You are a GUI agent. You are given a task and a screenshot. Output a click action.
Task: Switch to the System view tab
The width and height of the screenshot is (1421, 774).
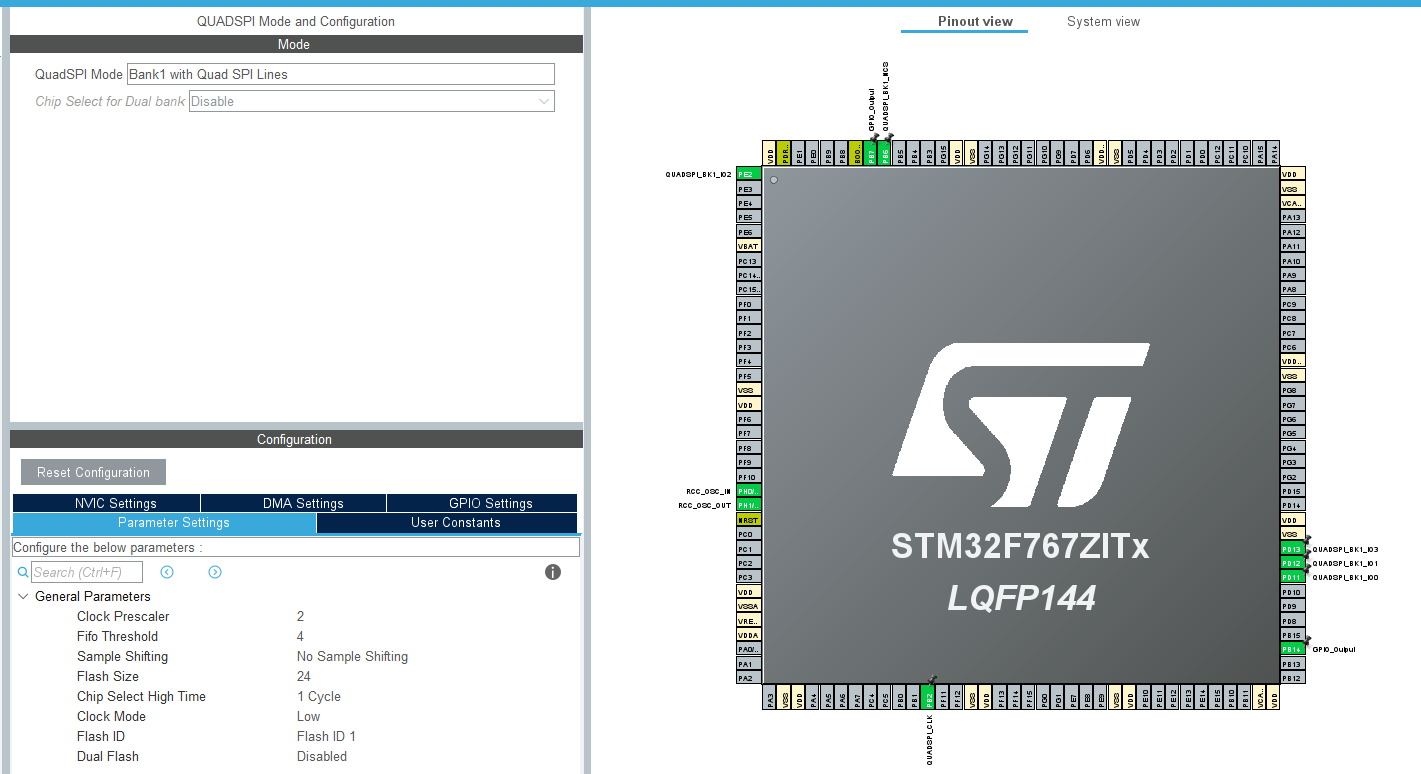pyautogui.click(x=1103, y=21)
